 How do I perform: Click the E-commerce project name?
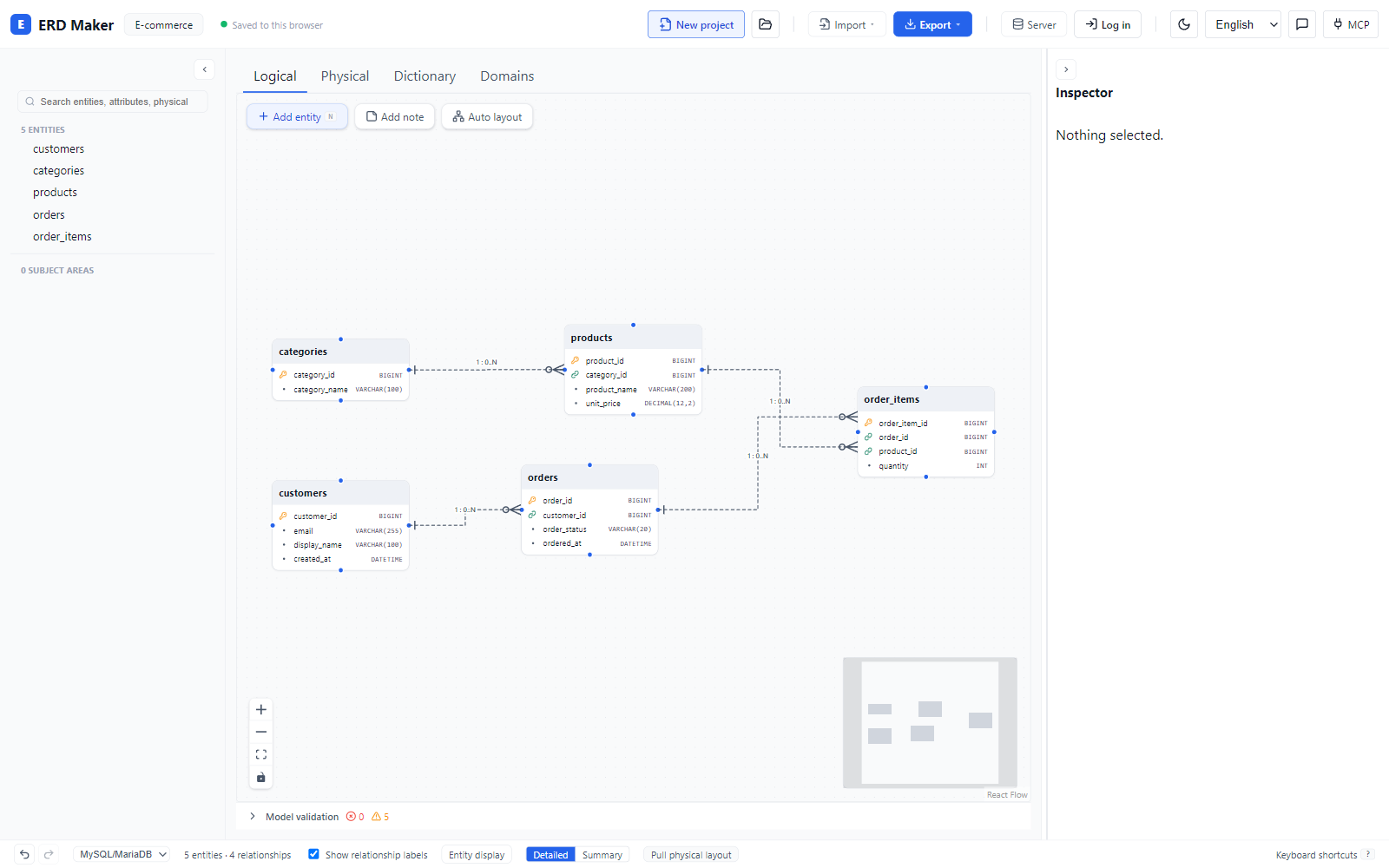[x=164, y=24]
